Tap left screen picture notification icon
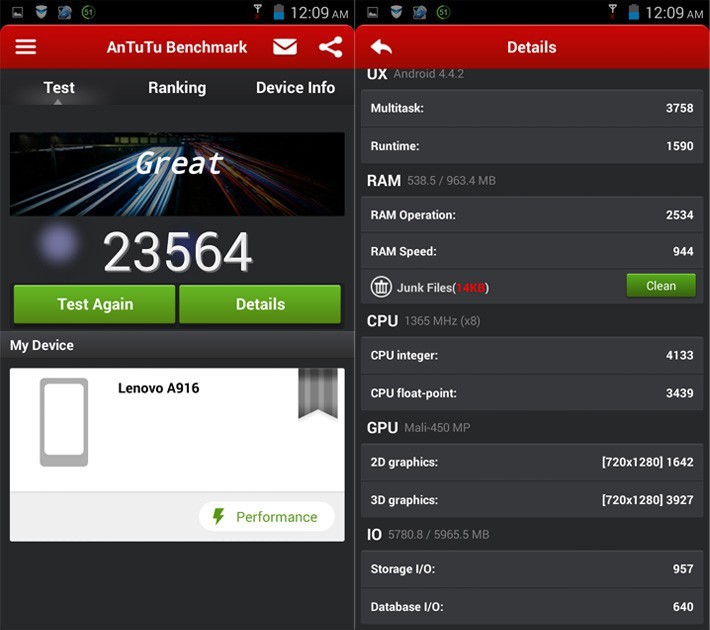710x630 pixels. coord(18,12)
